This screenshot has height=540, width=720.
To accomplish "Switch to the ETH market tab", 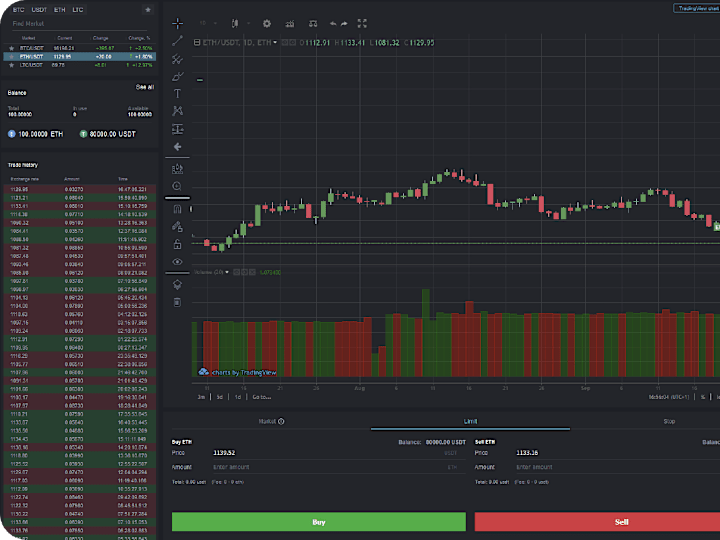I will [60, 10].
